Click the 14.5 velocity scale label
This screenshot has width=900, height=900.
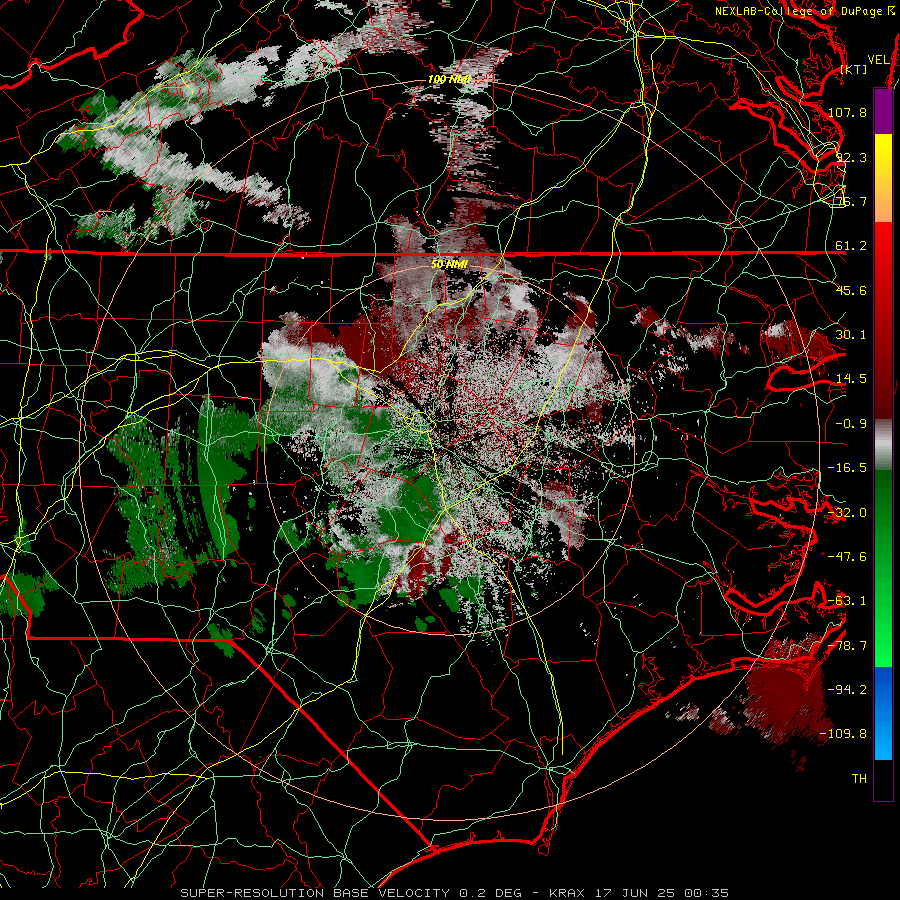click(851, 379)
